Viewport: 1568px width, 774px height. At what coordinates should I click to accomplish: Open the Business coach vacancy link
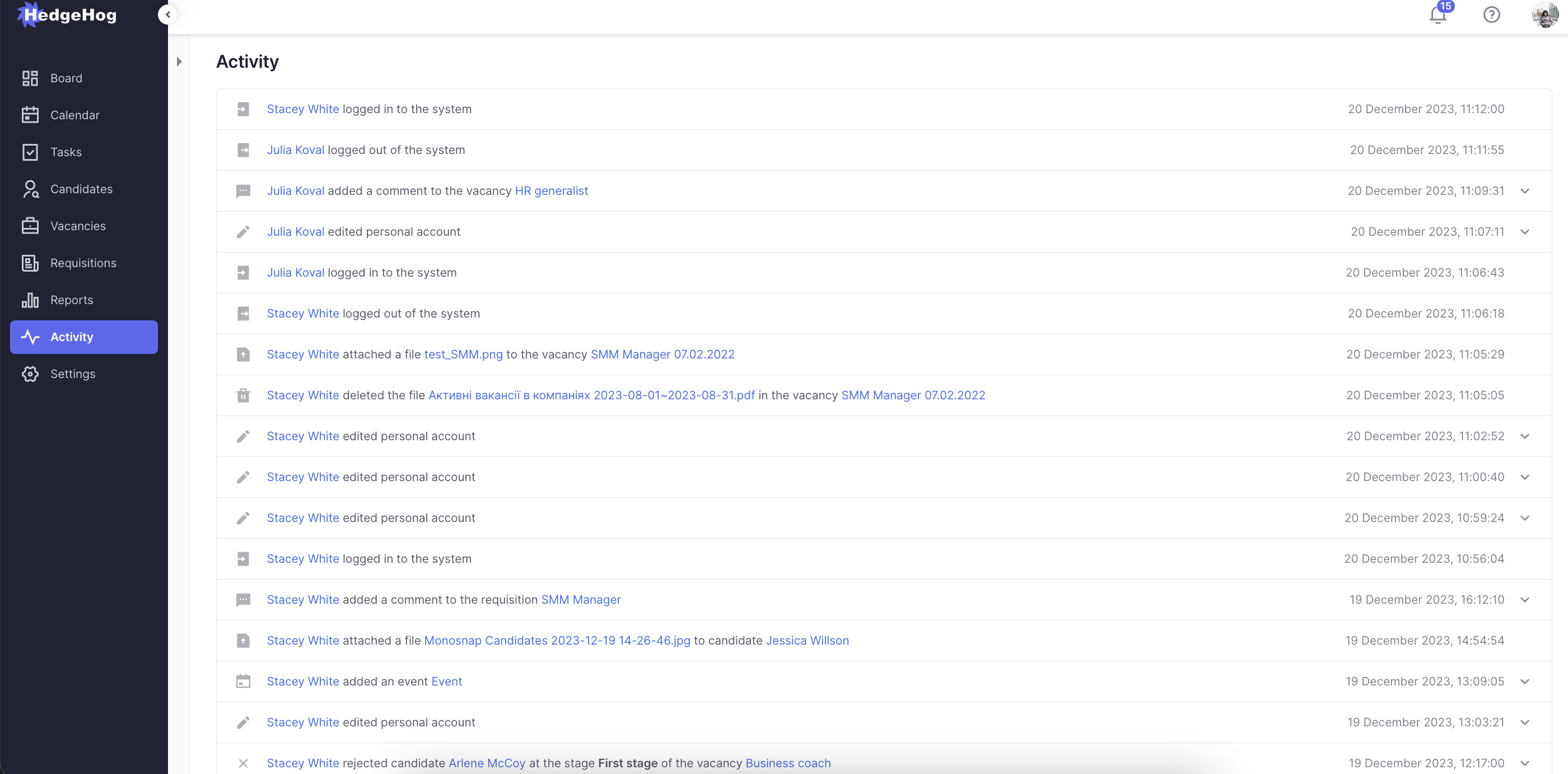click(x=788, y=763)
